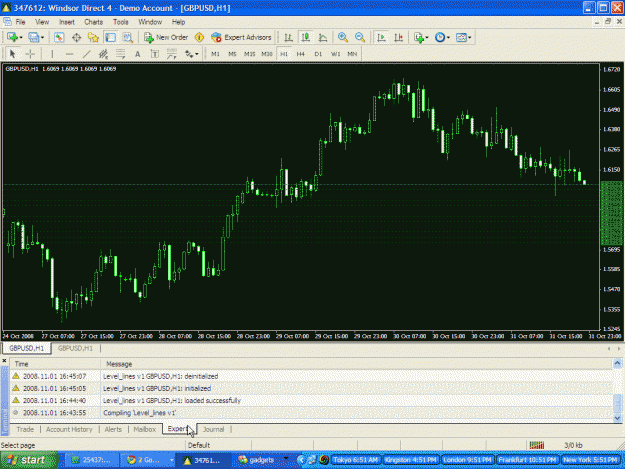Select the crosshair tool
625x469 pixels.
pyautogui.click(x=30, y=54)
